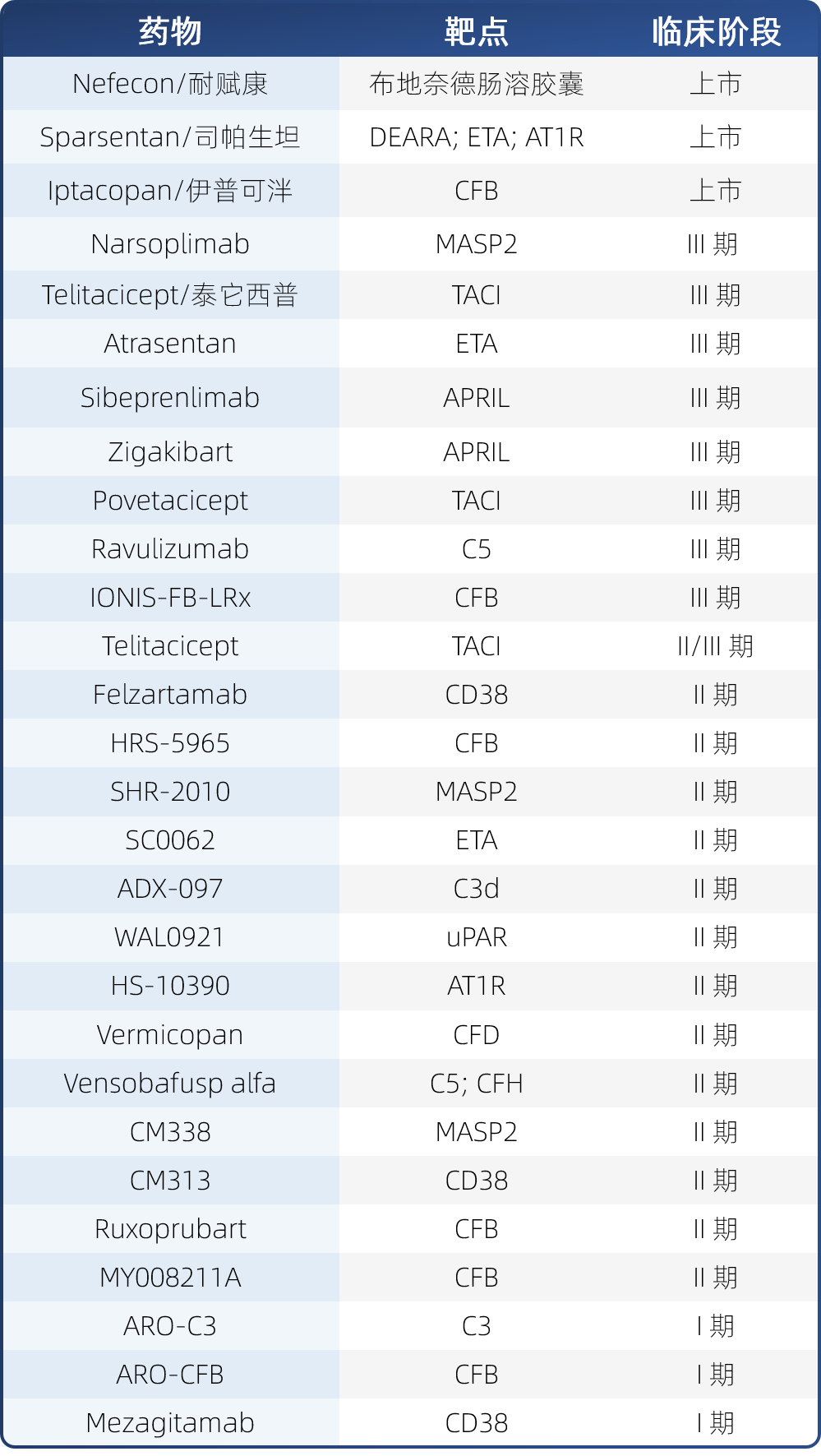
Task: Click the Sibeprenlimab drug cell
Action: coord(170,398)
